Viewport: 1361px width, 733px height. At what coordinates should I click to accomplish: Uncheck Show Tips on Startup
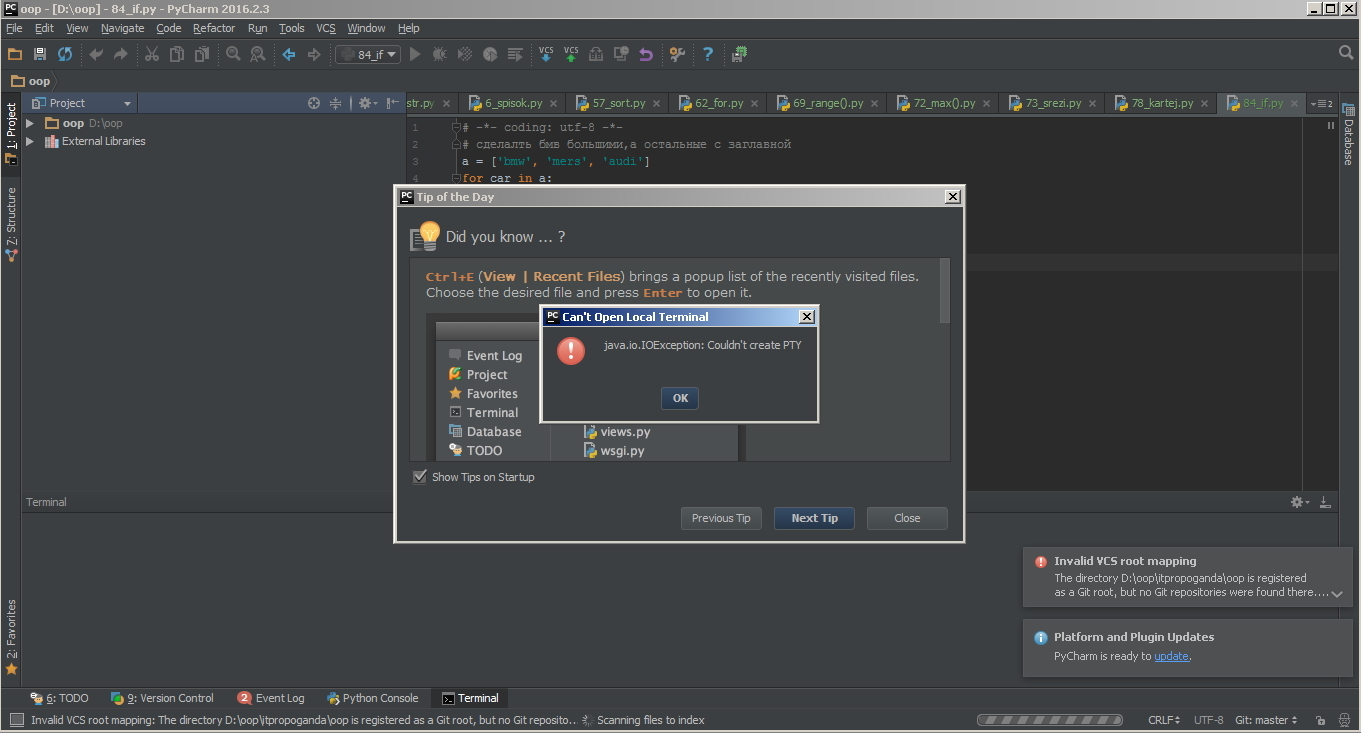click(x=420, y=477)
